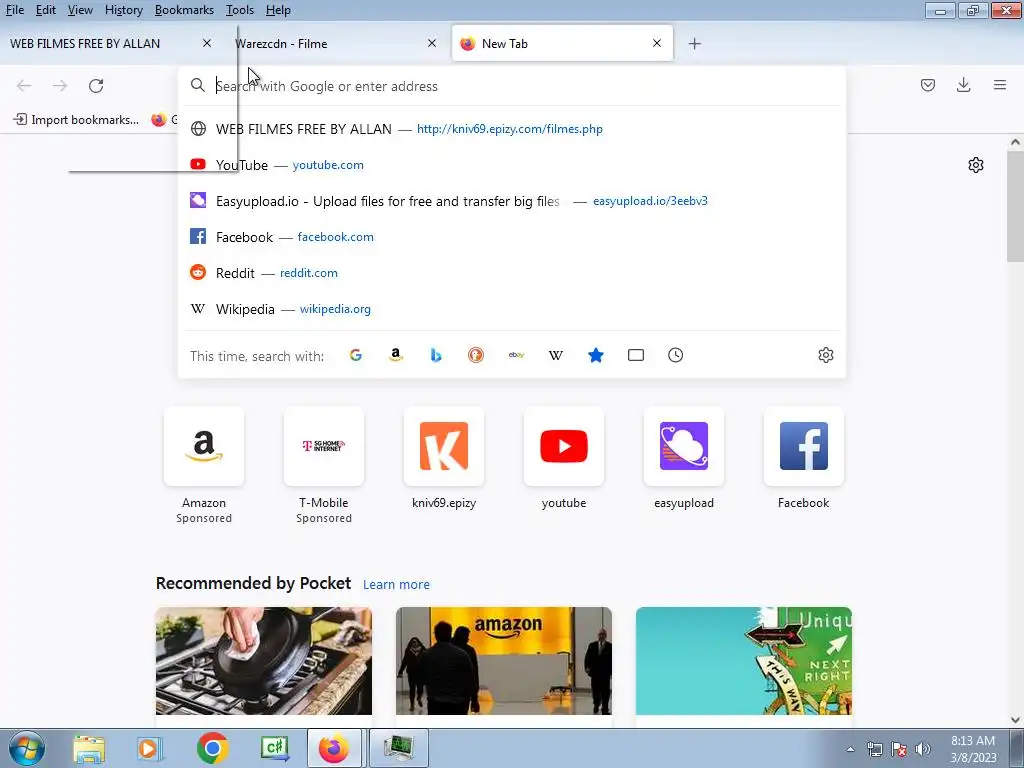Select the Facebook facebook.com suggestion
The height and width of the screenshot is (768, 1024).
[x=512, y=237]
